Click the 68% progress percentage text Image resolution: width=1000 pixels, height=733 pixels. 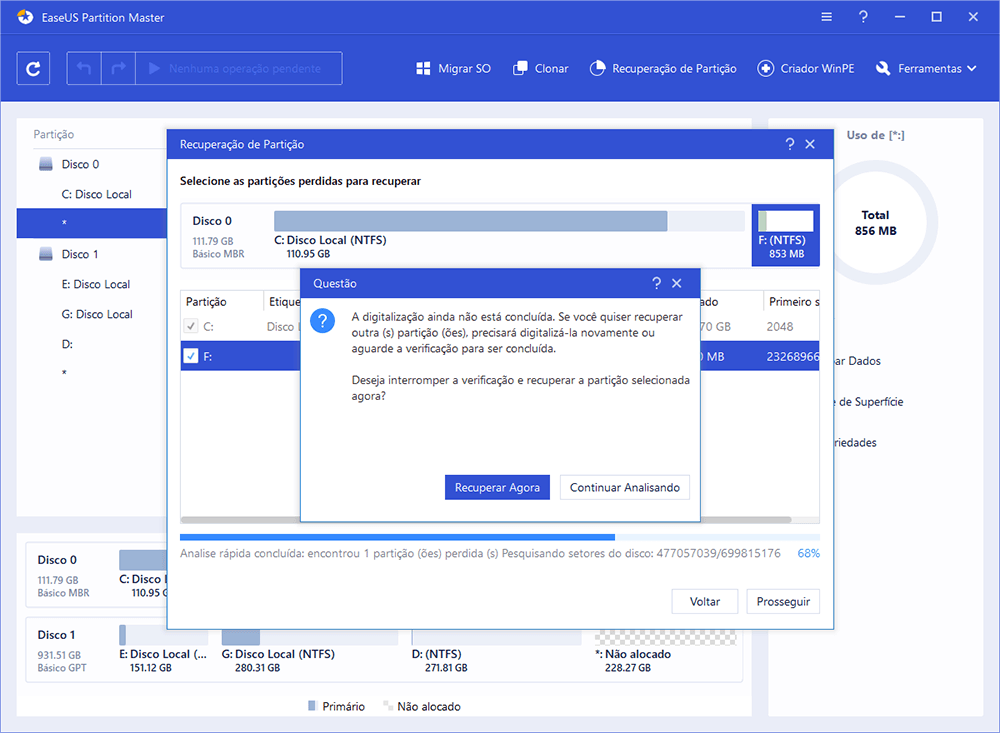[x=808, y=553]
